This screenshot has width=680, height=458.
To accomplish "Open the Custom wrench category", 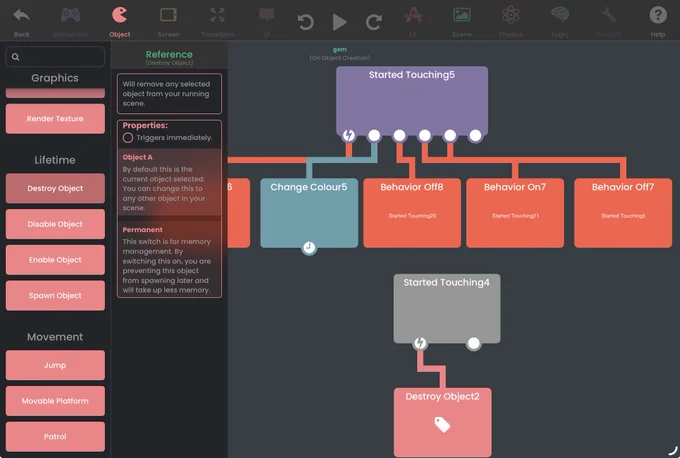I will (x=608, y=21).
